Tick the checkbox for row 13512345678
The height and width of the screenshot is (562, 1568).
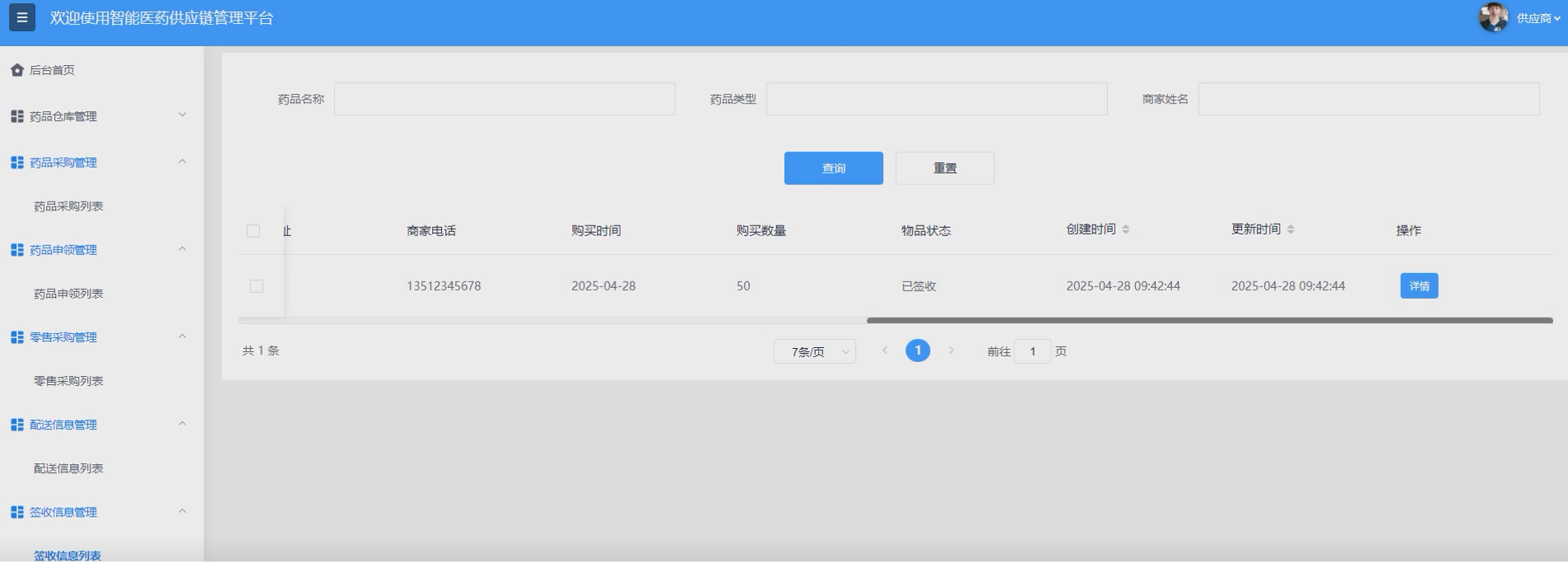[x=257, y=286]
